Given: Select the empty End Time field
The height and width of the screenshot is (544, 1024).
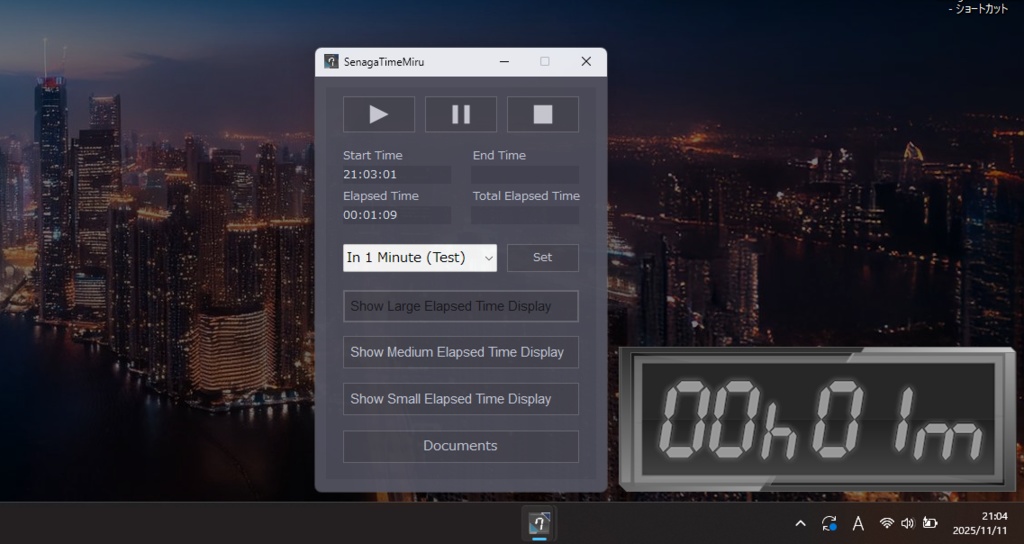Looking at the screenshot, I should click(525, 174).
